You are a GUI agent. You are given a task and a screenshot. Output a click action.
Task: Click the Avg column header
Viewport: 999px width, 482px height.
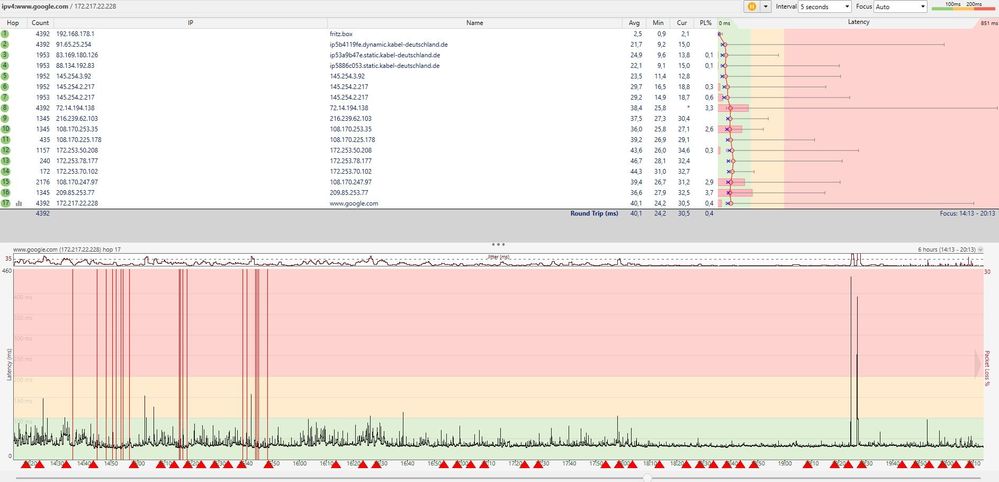(x=634, y=22)
